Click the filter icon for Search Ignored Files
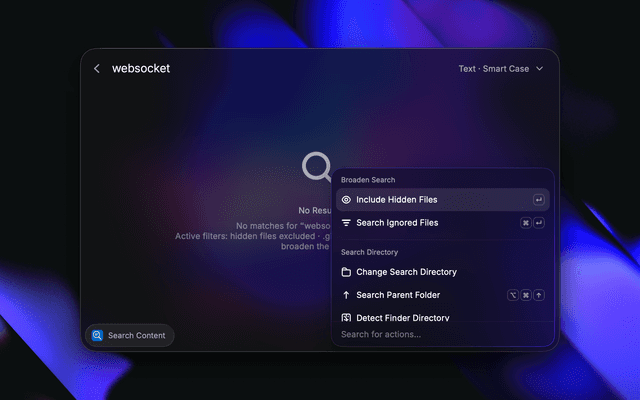Screen dimensions: 640x400 (346, 223)
